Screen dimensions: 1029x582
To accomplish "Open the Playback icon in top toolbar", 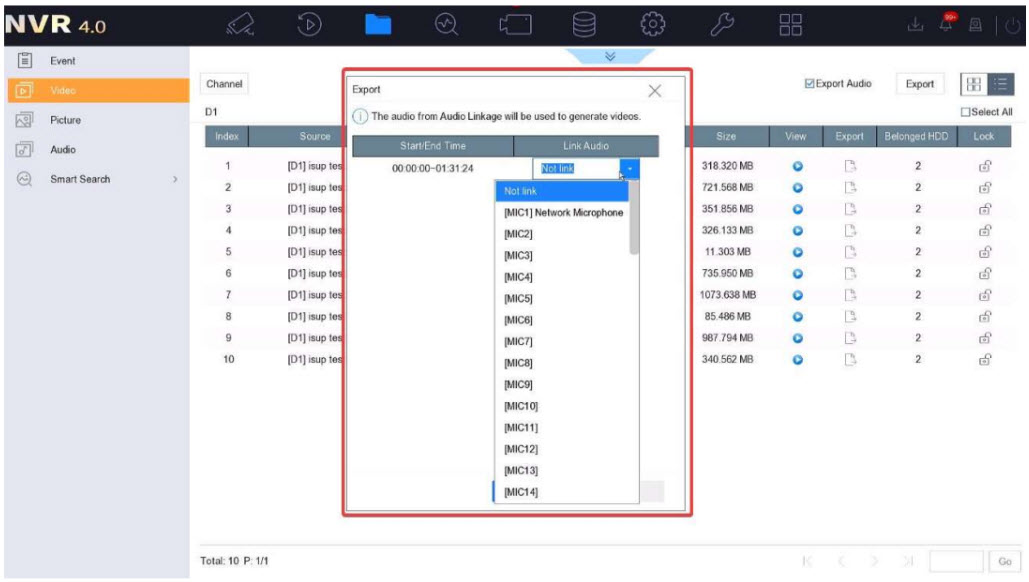I will click(310, 22).
